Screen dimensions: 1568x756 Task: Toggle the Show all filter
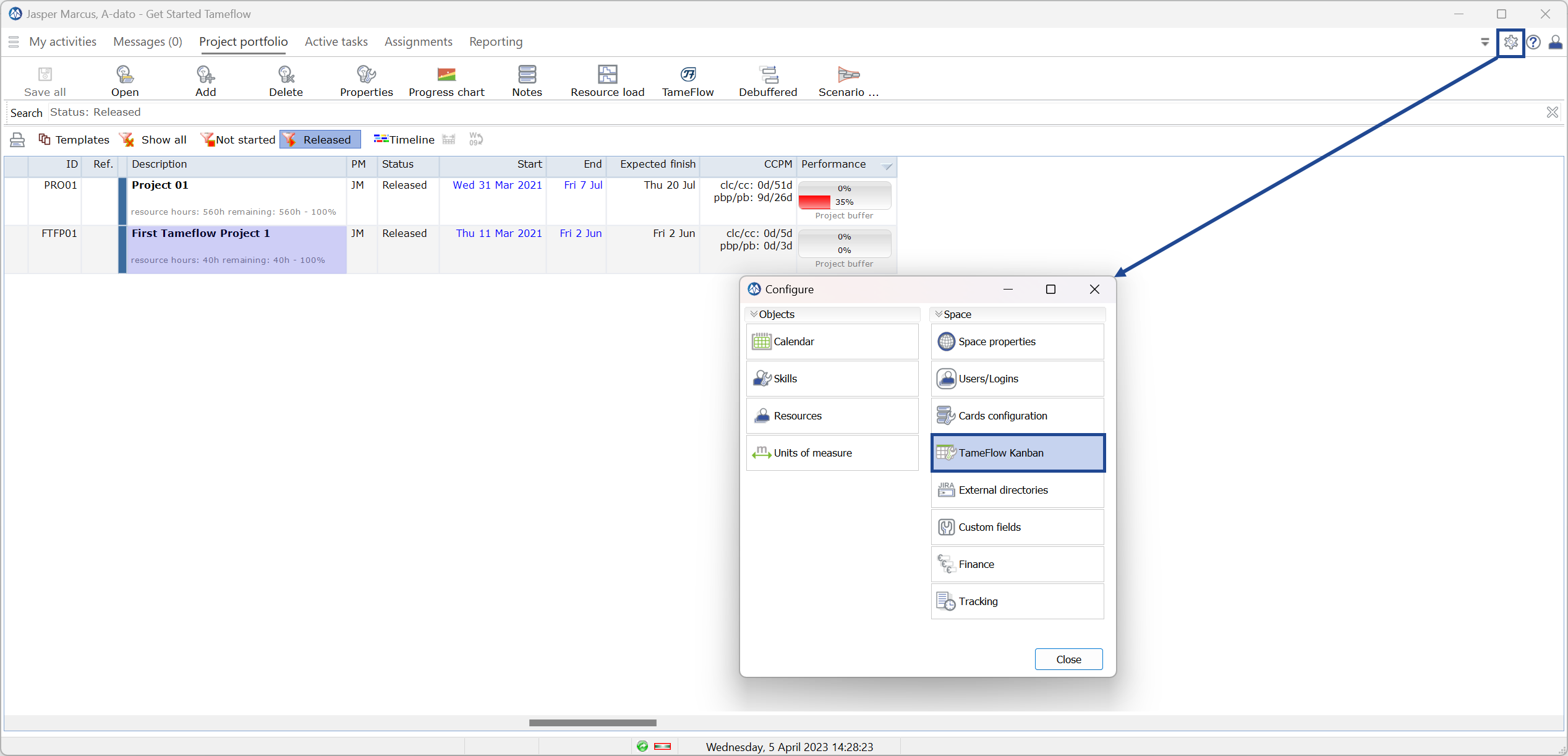click(x=153, y=140)
